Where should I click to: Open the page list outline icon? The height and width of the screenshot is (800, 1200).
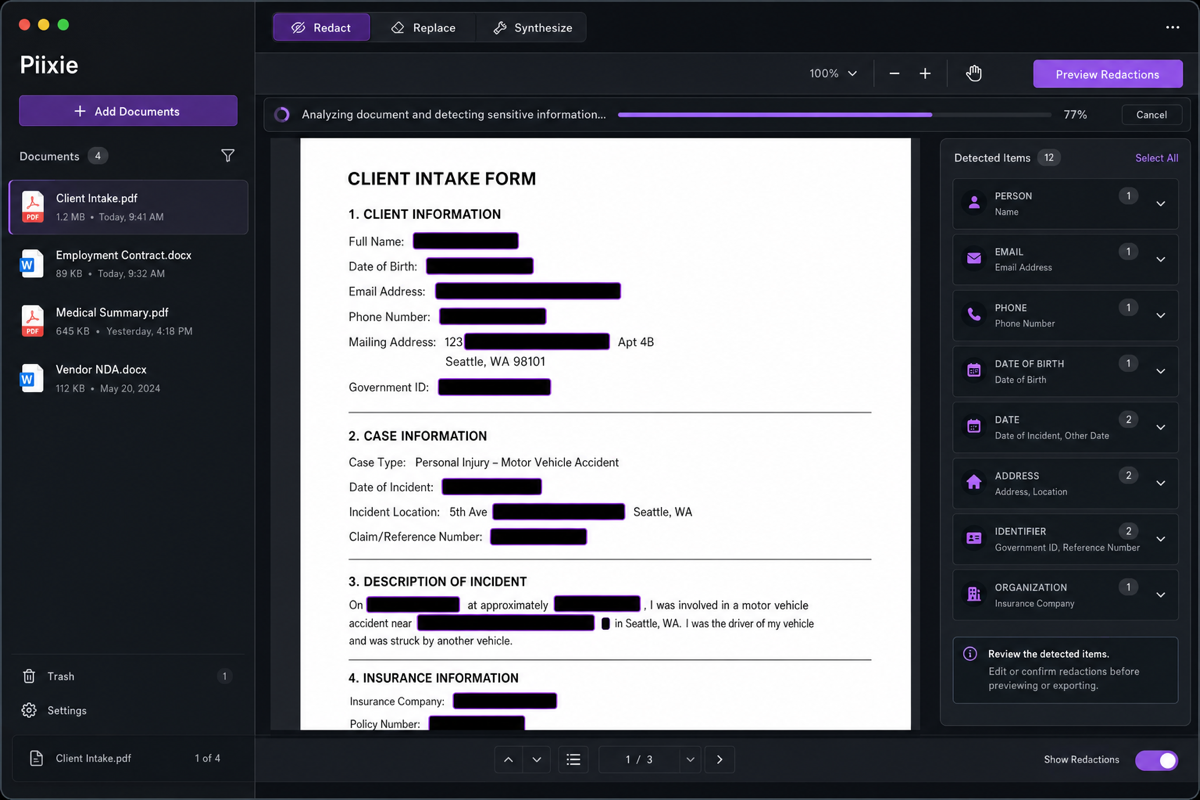[x=573, y=760]
